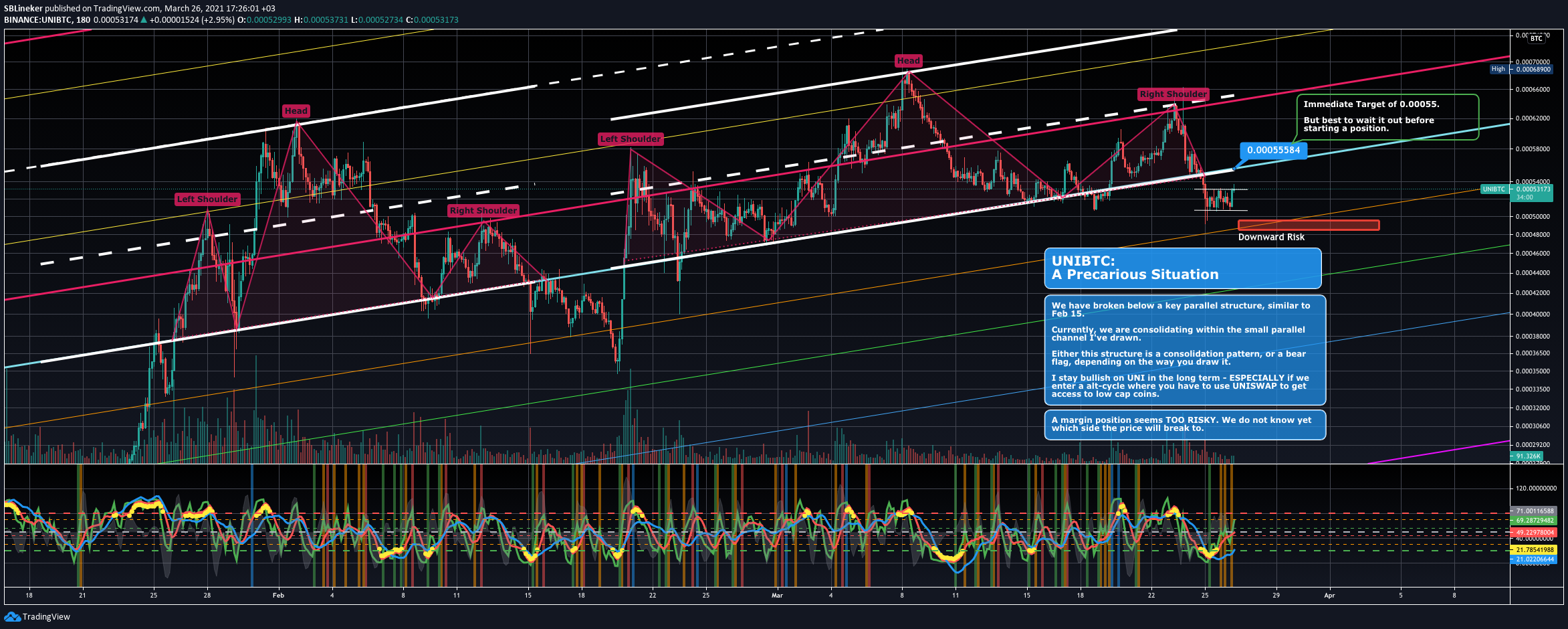Viewport: 1568px width, 629px height.
Task: Click the green up-triangle change indicator in header
Action: point(143,19)
